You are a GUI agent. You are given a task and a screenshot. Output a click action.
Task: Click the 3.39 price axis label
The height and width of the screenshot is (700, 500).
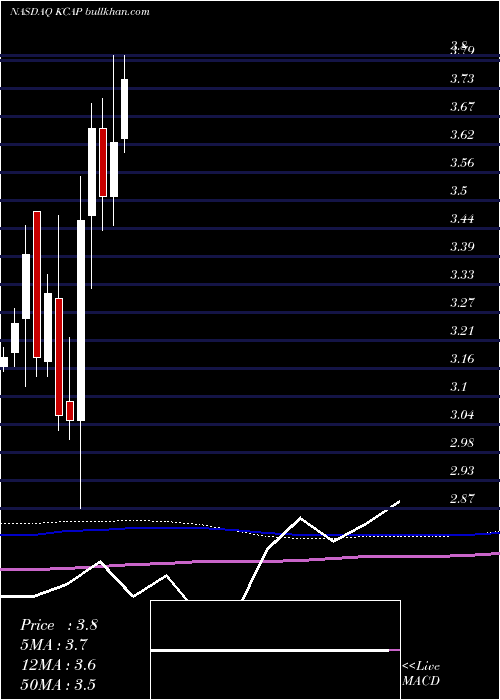pos(462,247)
